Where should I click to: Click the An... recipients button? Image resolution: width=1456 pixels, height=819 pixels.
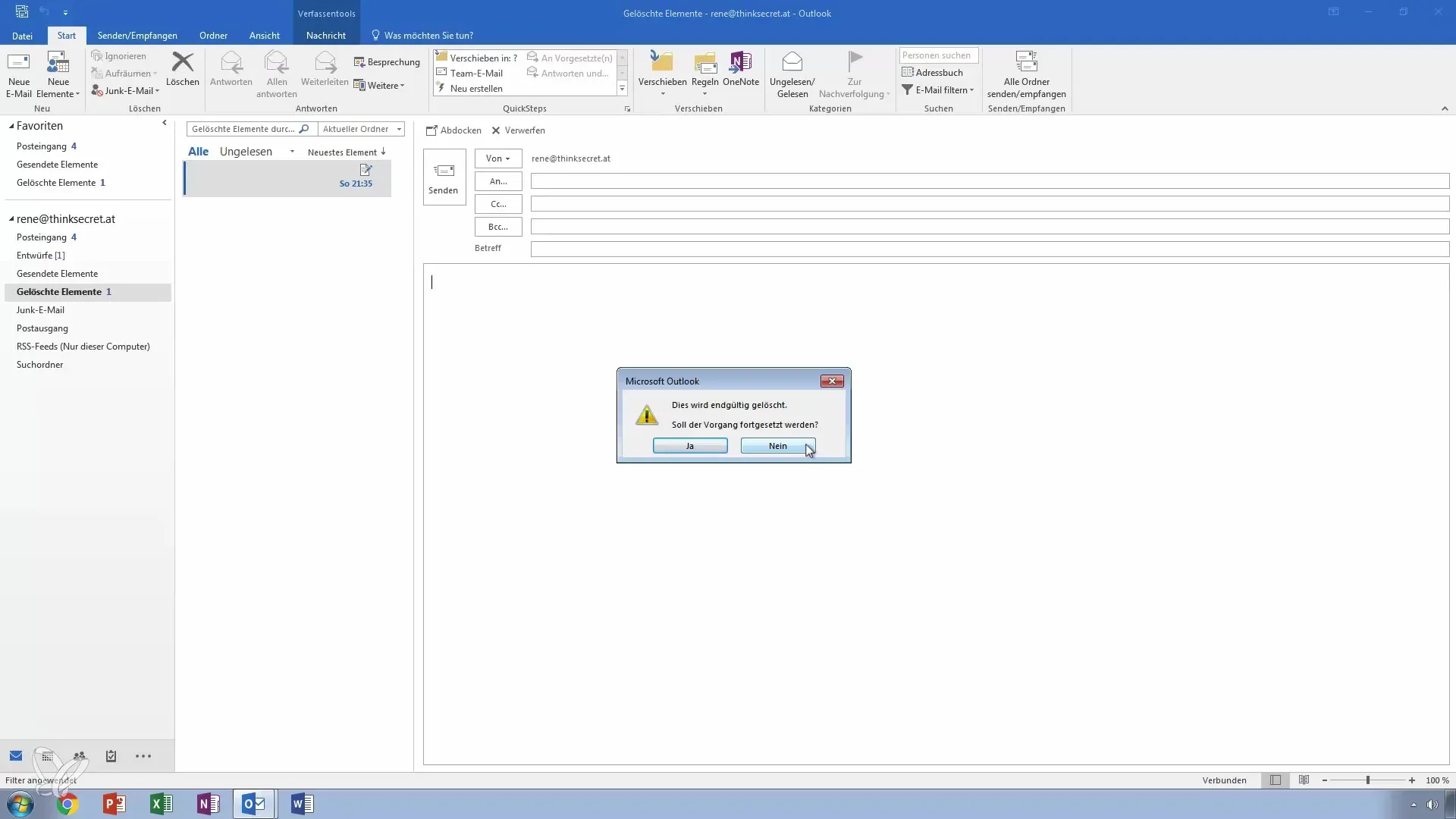pos(498,181)
